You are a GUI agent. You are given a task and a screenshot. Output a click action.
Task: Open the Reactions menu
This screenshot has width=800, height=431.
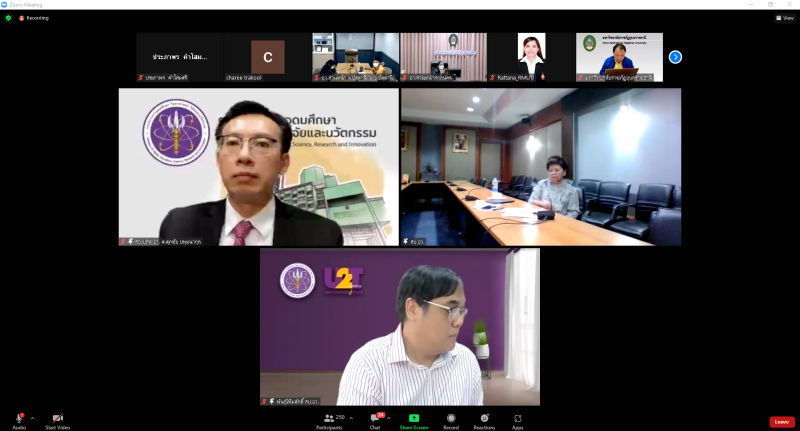(484, 418)
